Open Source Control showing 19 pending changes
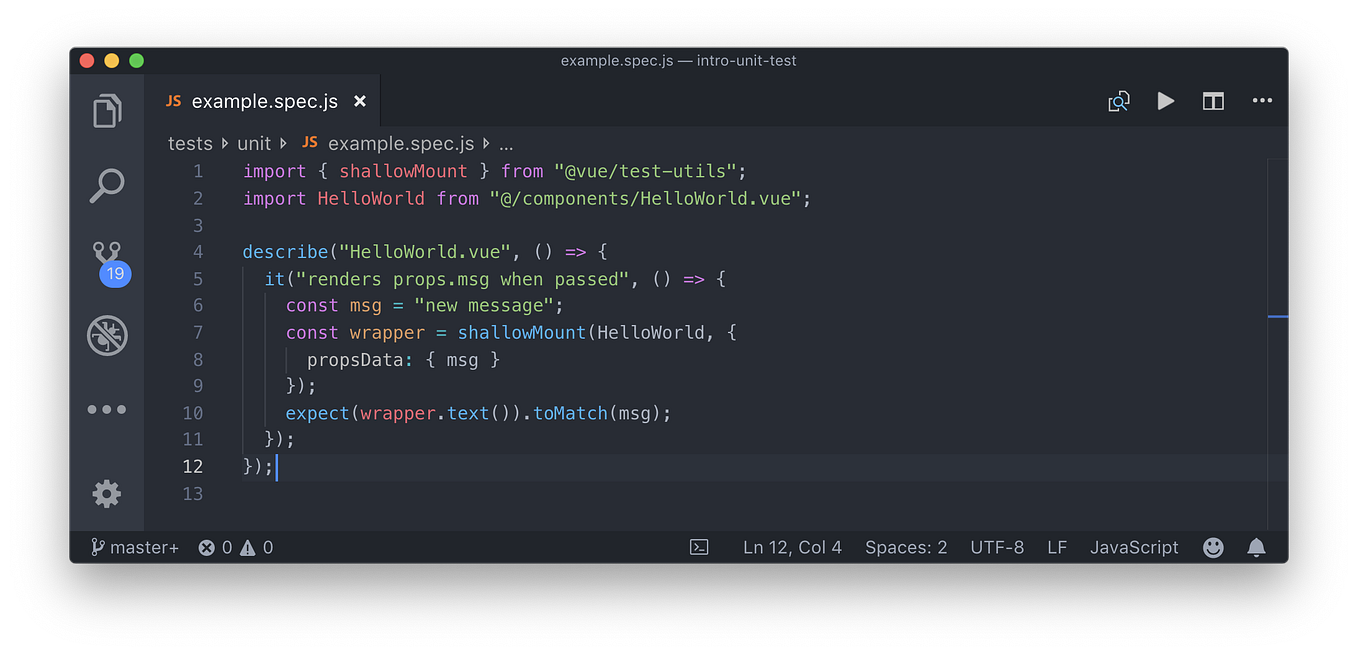 (107, 260)
